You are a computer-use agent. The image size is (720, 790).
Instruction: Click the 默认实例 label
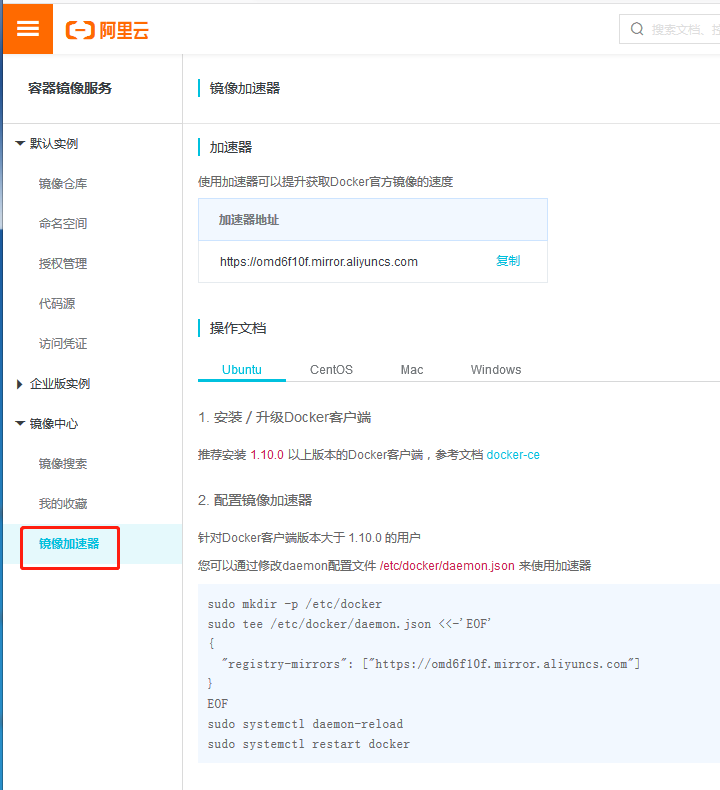tap(54, 144)
